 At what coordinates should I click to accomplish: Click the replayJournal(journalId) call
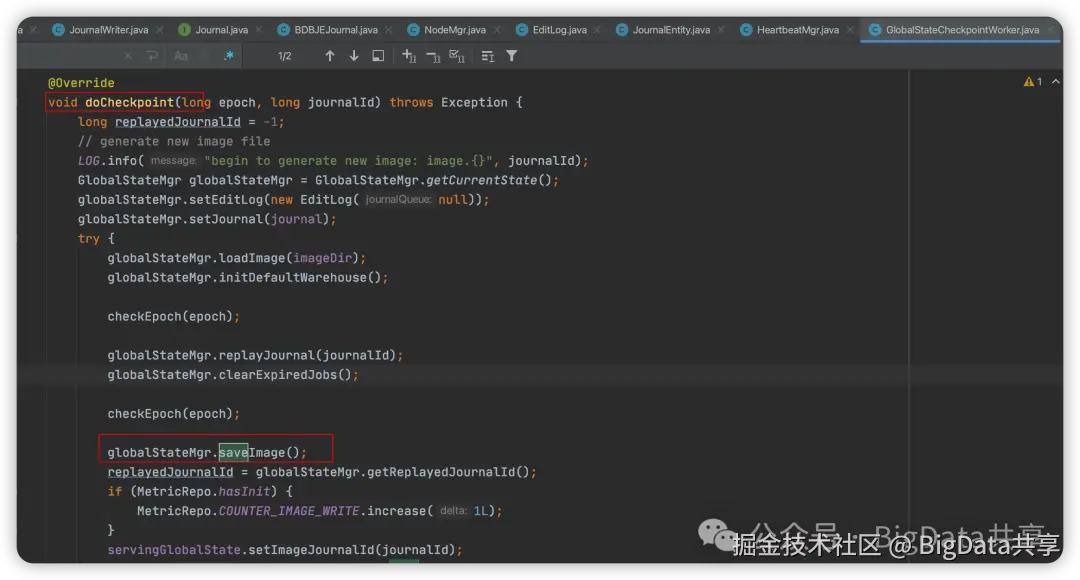tap(307, 355)
